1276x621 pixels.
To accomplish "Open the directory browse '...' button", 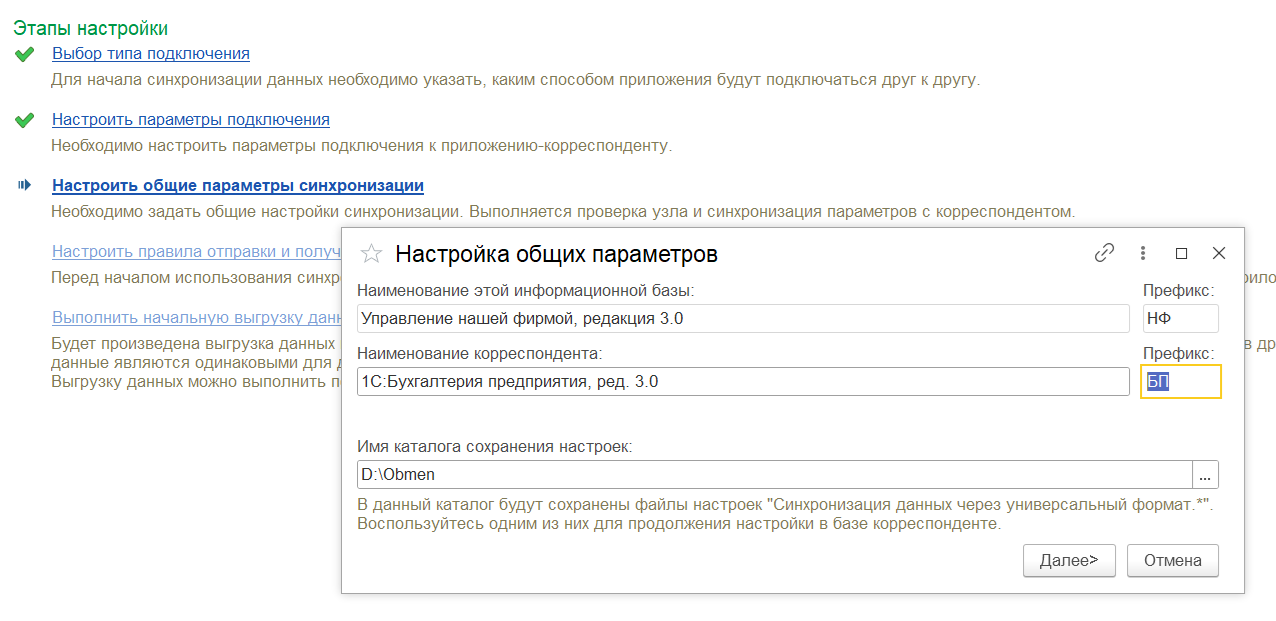I will (1205, 474).
